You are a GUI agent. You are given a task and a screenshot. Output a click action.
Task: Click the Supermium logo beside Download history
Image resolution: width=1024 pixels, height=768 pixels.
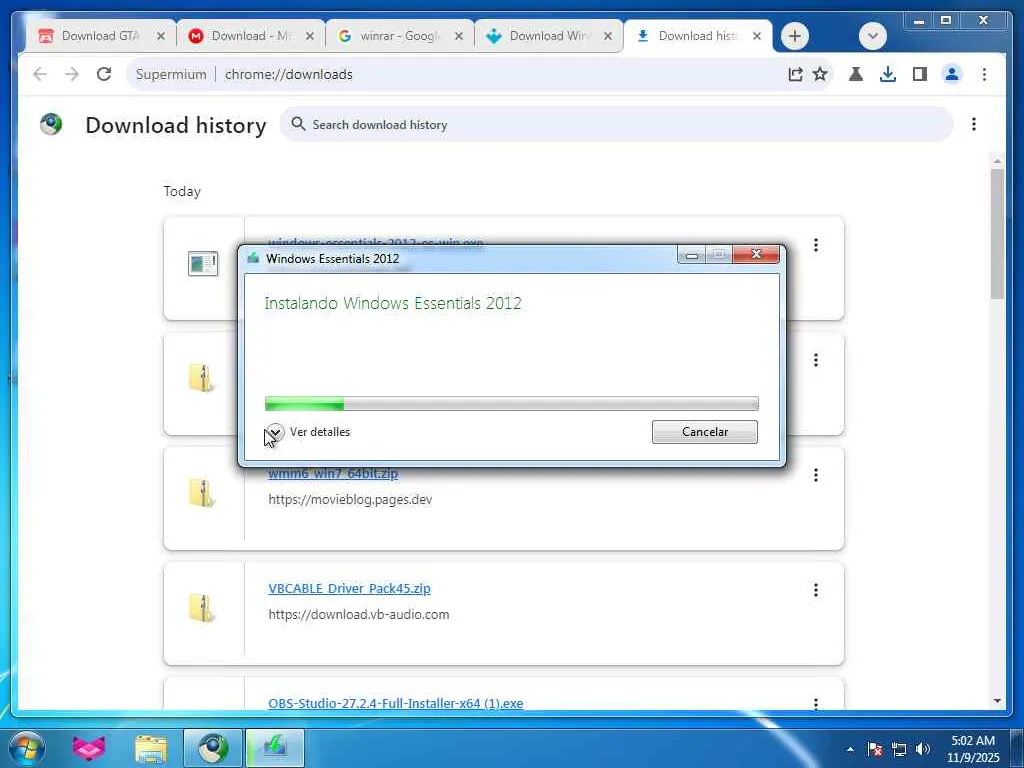[x=51, y=124]
